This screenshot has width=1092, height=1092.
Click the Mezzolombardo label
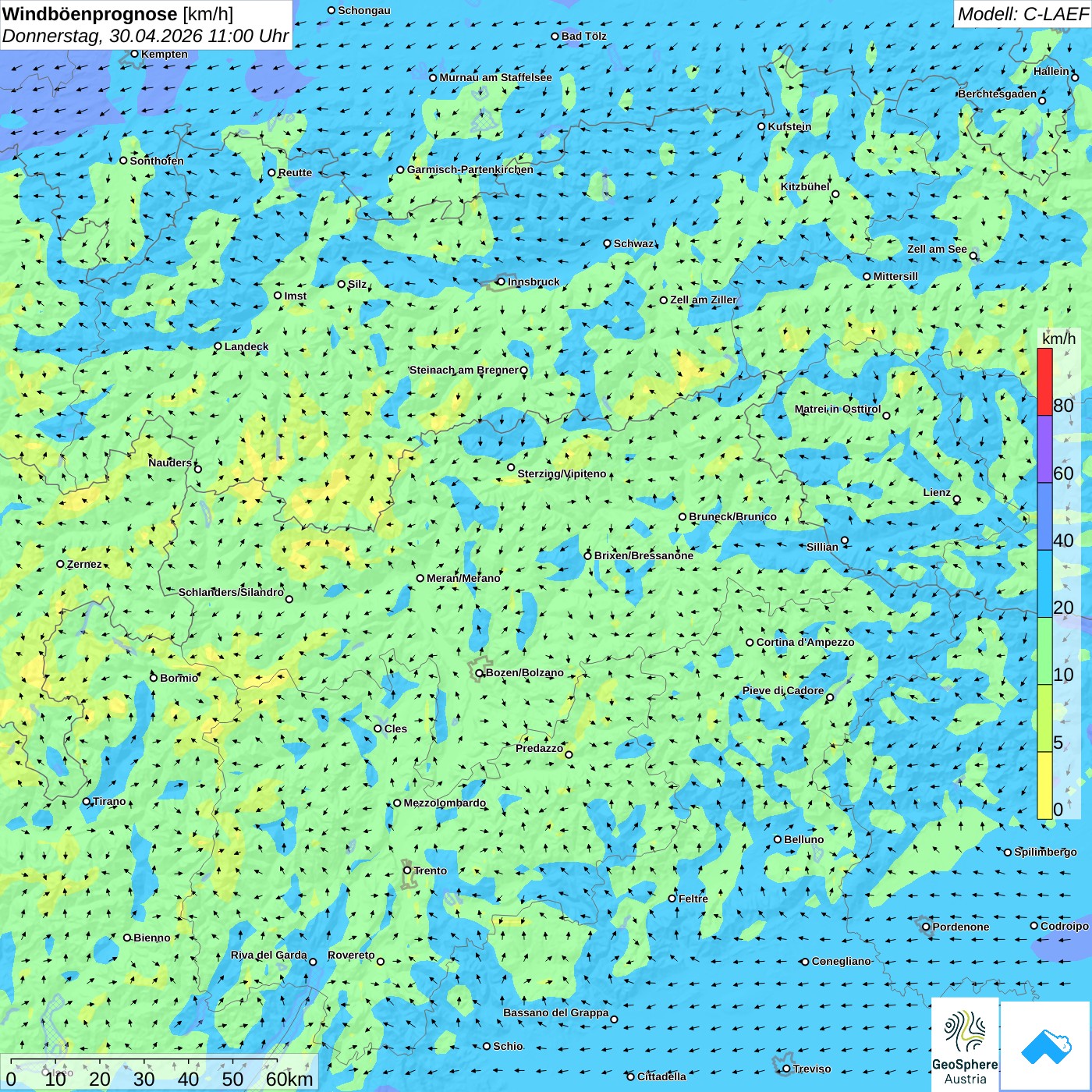click(445, 803)
